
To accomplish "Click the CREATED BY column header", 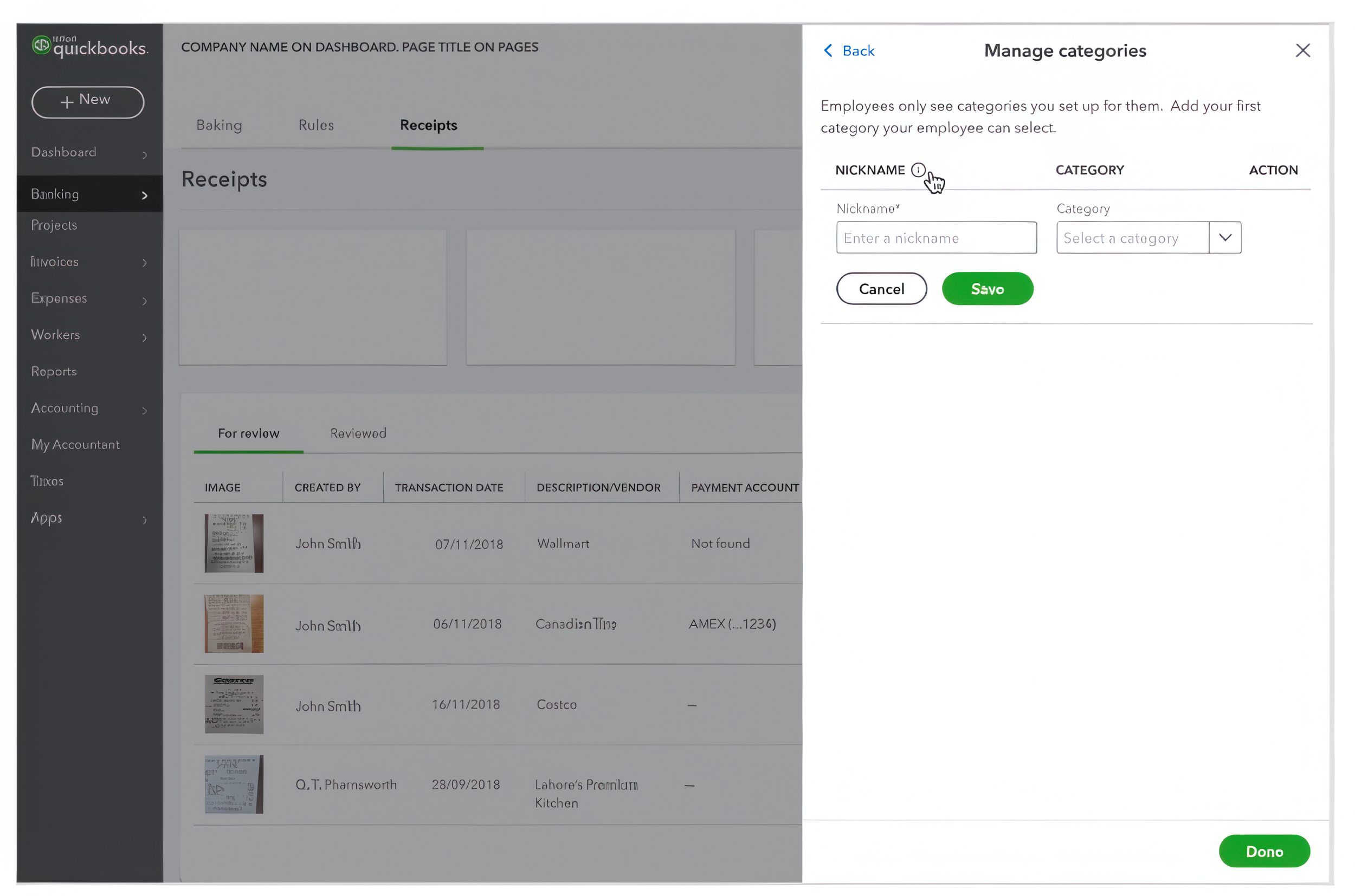I will pyautogui.click(x=327, y=488).
